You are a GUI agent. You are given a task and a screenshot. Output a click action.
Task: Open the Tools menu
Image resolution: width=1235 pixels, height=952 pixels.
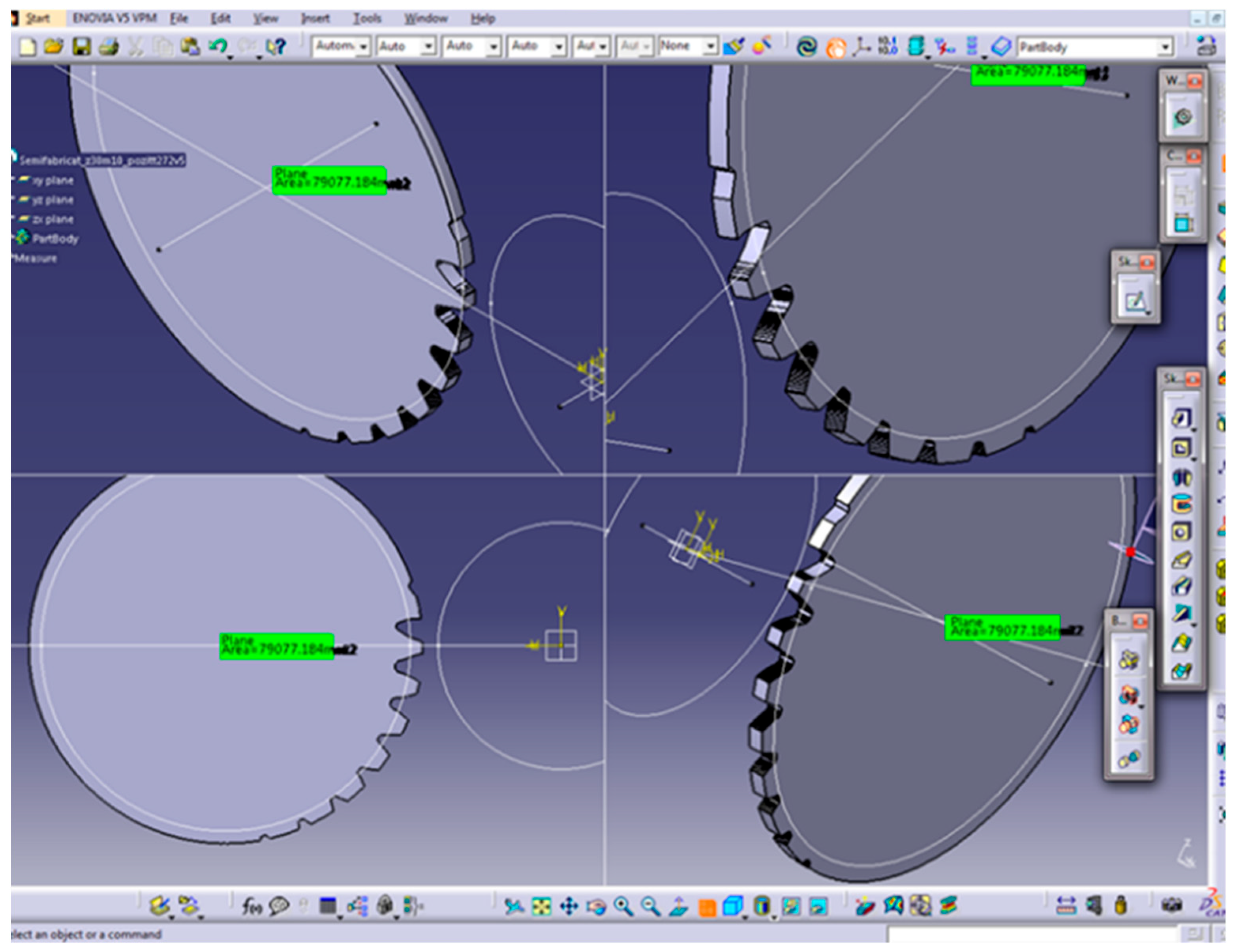tap(367, 19)
